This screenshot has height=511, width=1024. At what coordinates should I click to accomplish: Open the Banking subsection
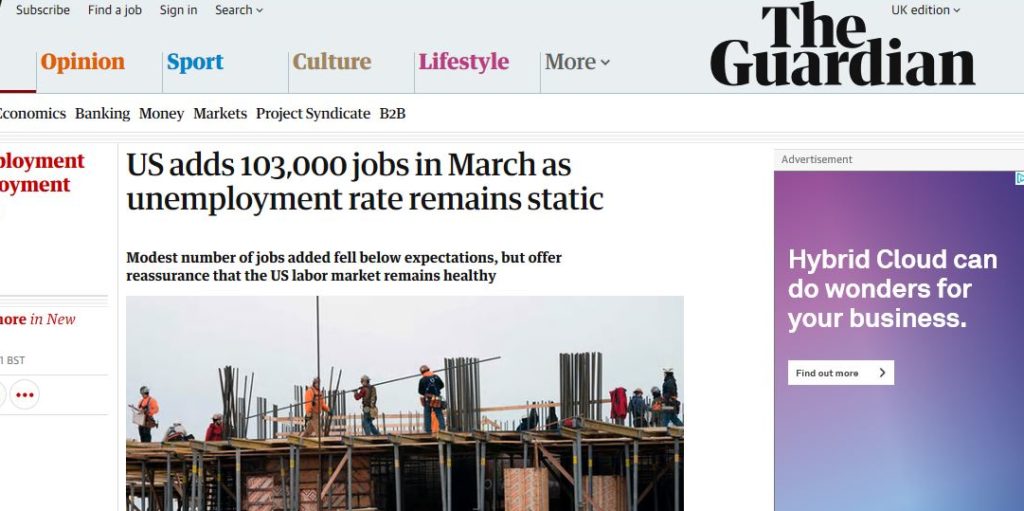tap(102, 114)
